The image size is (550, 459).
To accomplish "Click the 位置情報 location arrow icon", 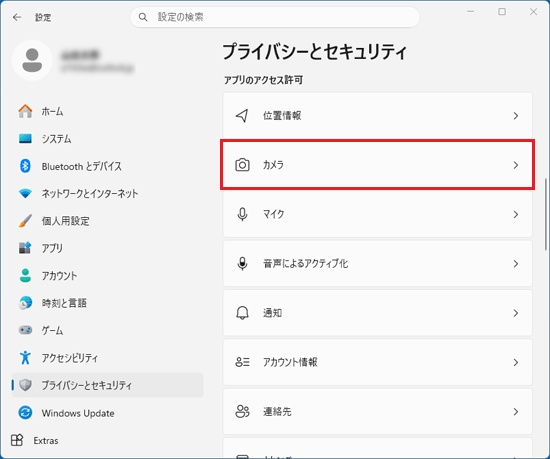I will pos(242,115).
